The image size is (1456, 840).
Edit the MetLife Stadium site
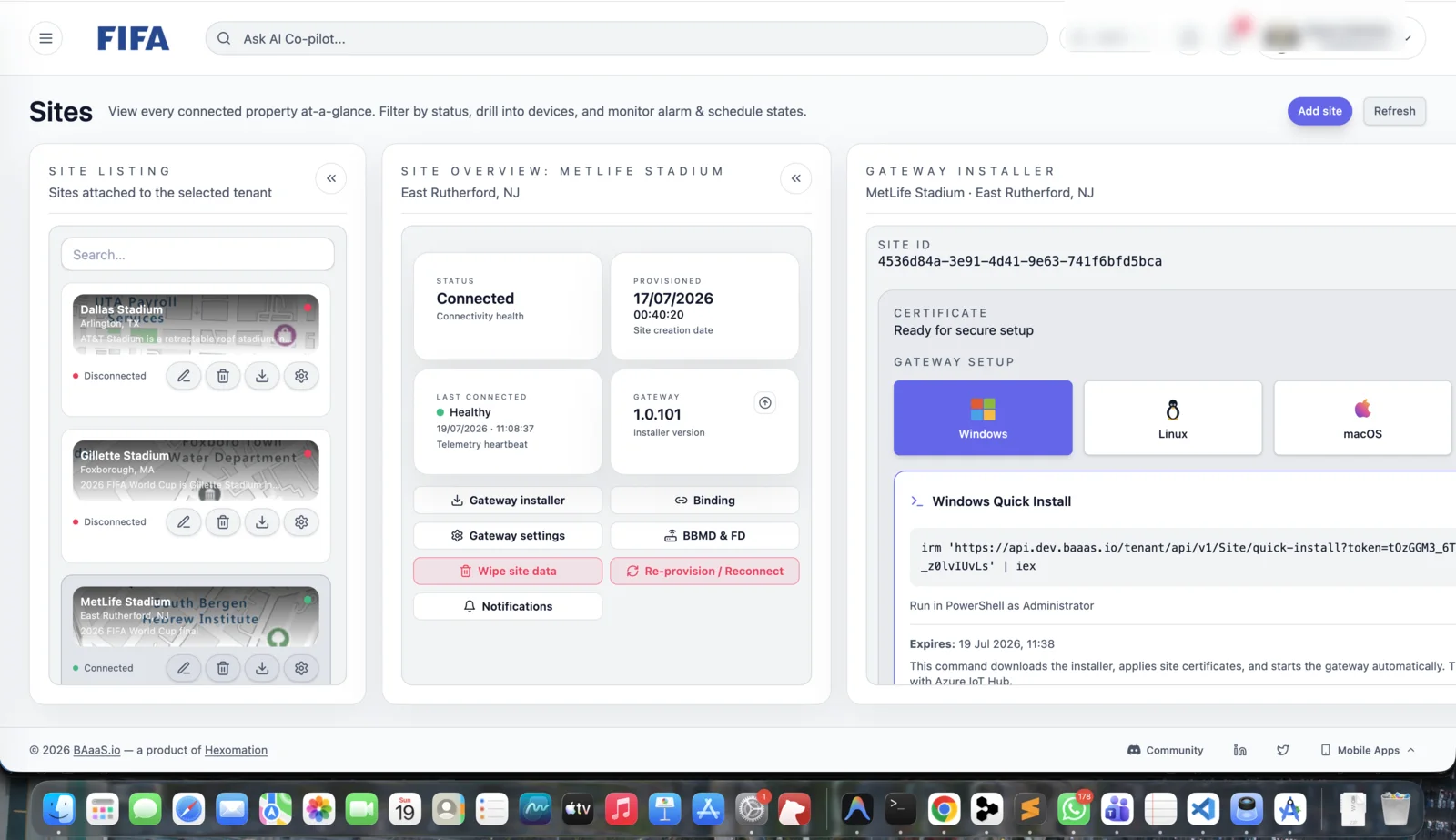184,668
